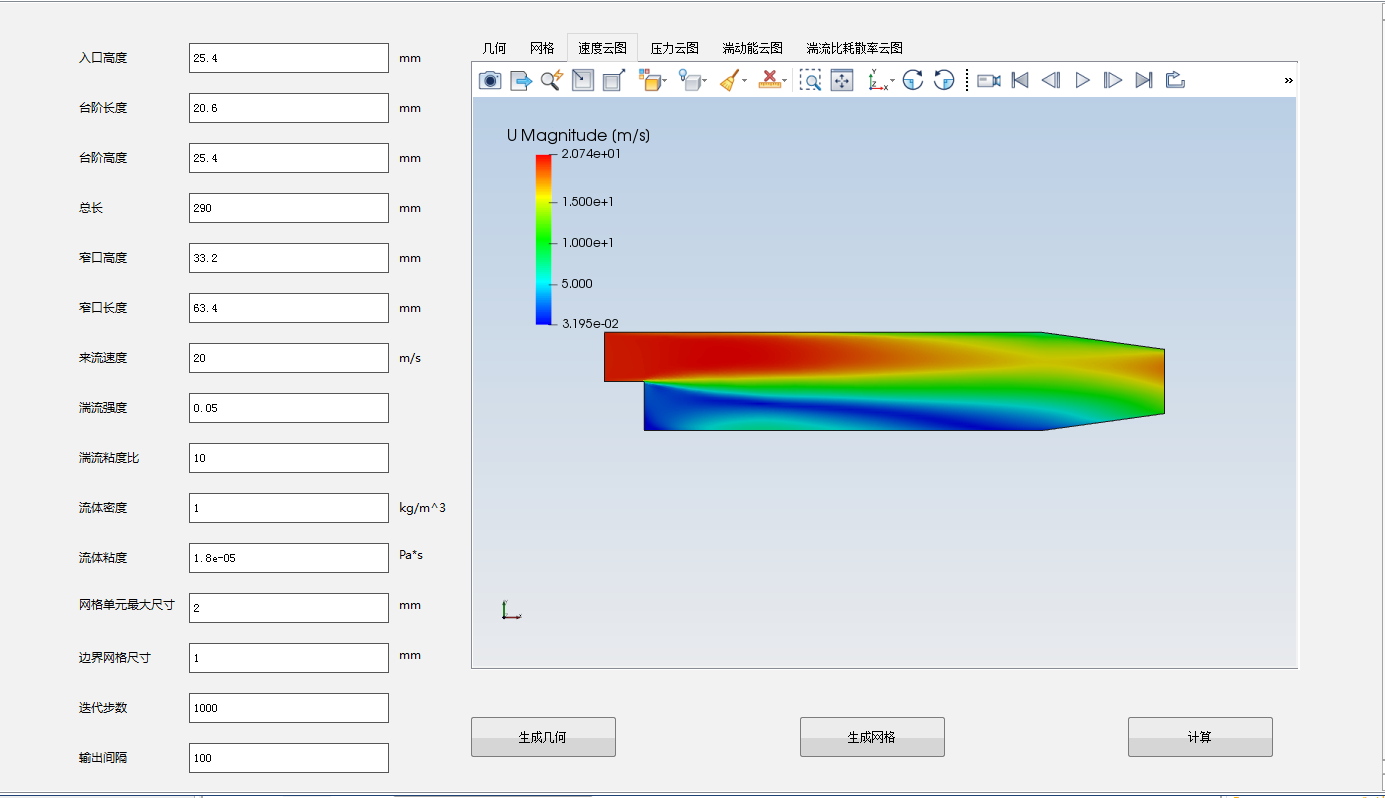Click the 窄口长度 input field

(289, 308)
